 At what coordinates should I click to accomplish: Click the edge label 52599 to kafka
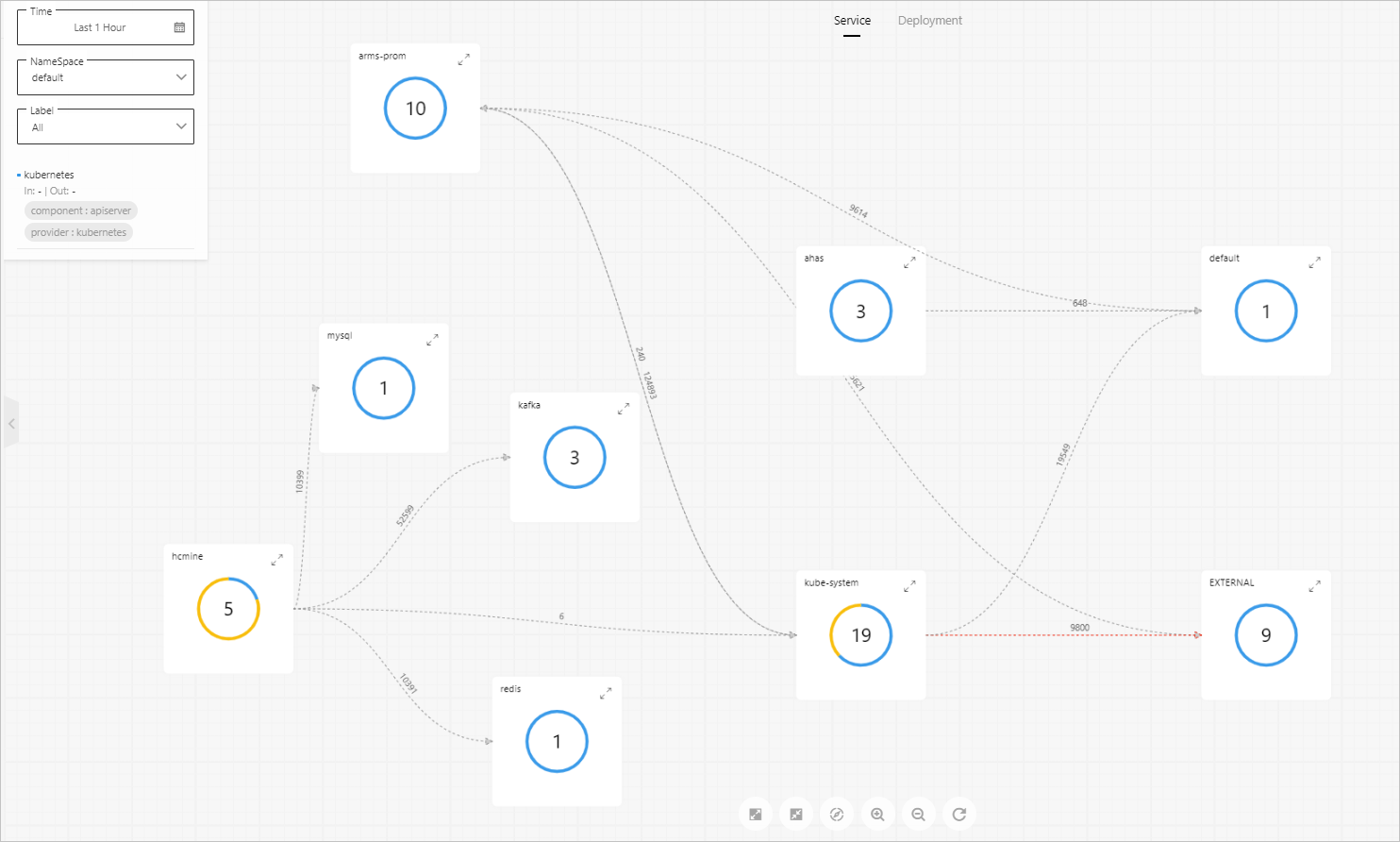point(406,514)
